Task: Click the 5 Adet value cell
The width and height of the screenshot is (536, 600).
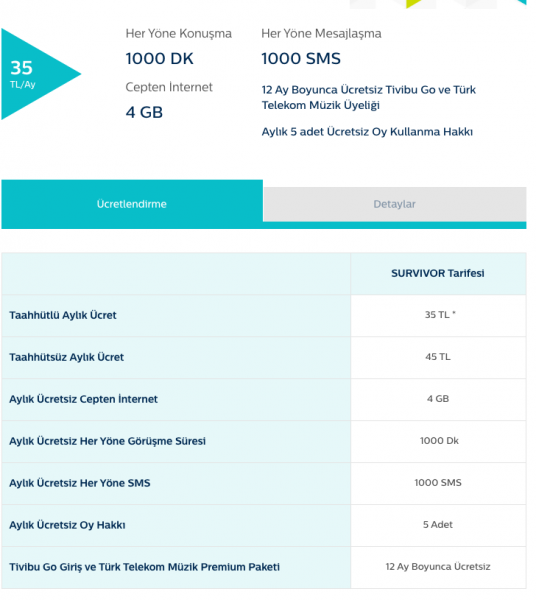Action: pos(438,525)
